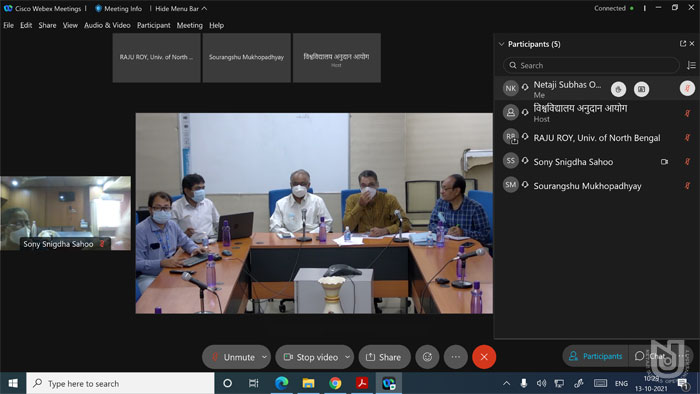Viewport: 700px width, 394px height.
Task: Open the Edit menu
Action: coord(26,25)
